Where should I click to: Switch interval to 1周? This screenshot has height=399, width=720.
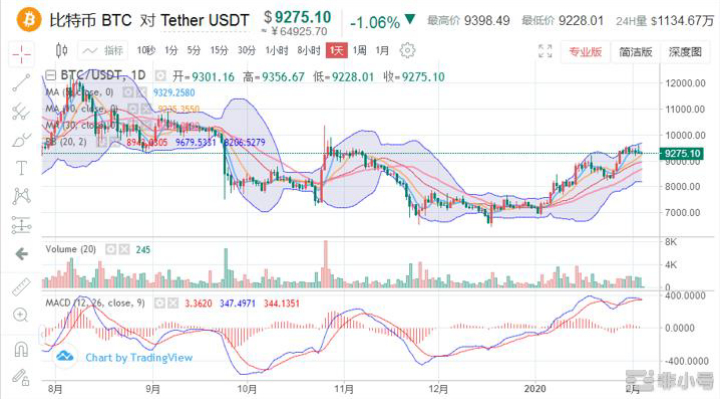[x=360, y=51]
